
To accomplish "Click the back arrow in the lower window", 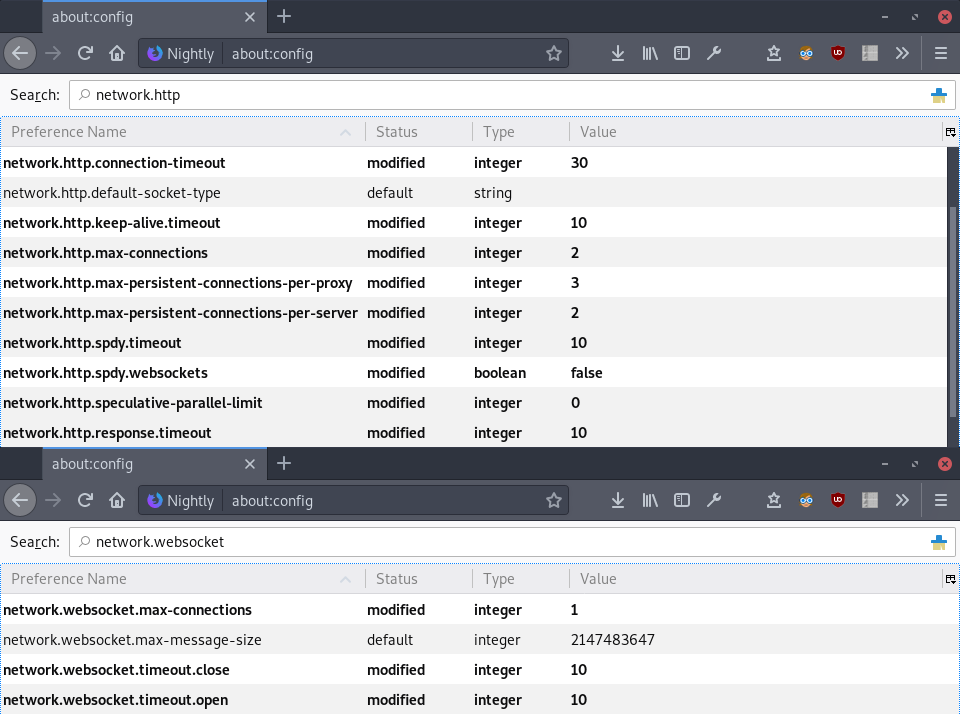I will (x=20, y=500).
